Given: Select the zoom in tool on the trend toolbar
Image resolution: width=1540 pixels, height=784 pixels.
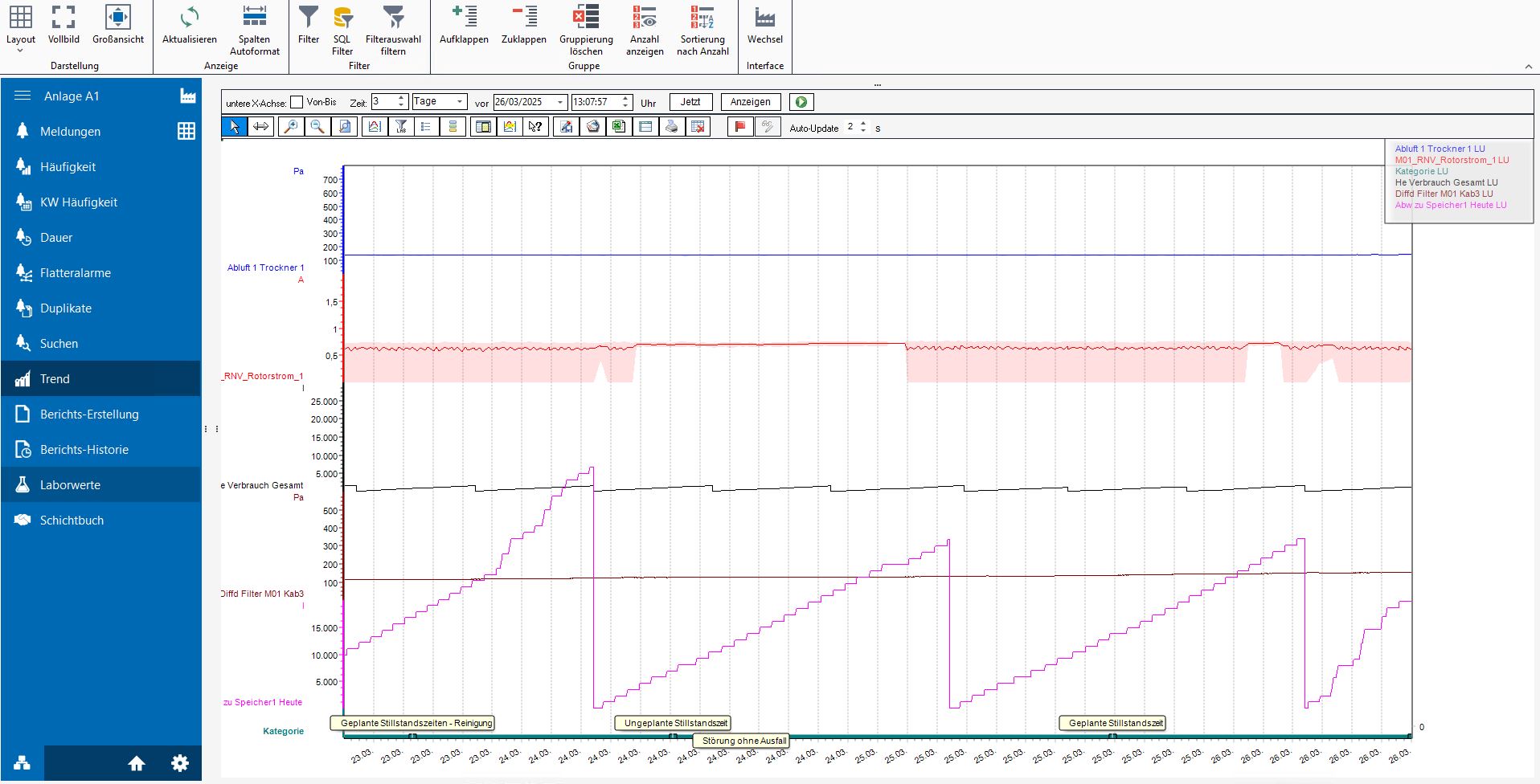Looking at the screenshot, I should click(291, 126).
